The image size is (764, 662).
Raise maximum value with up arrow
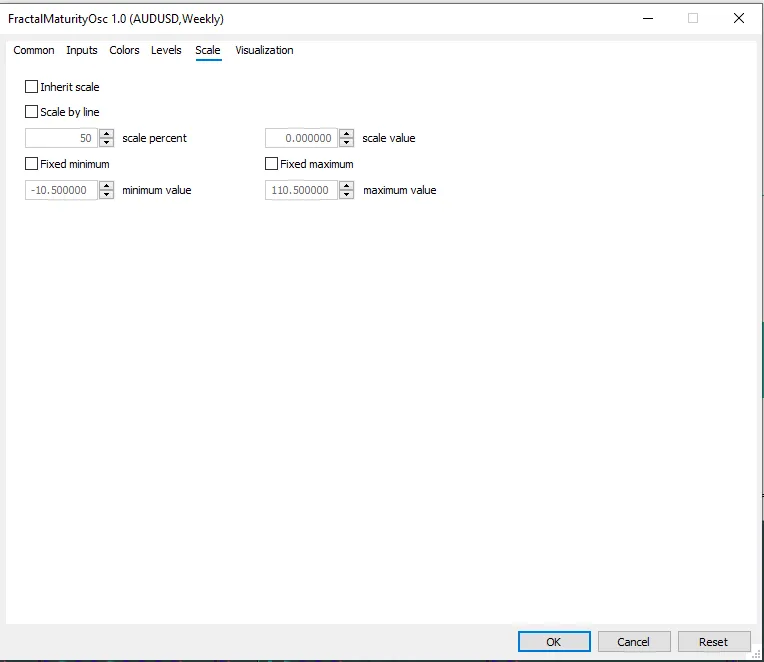[x=346, y=186]
